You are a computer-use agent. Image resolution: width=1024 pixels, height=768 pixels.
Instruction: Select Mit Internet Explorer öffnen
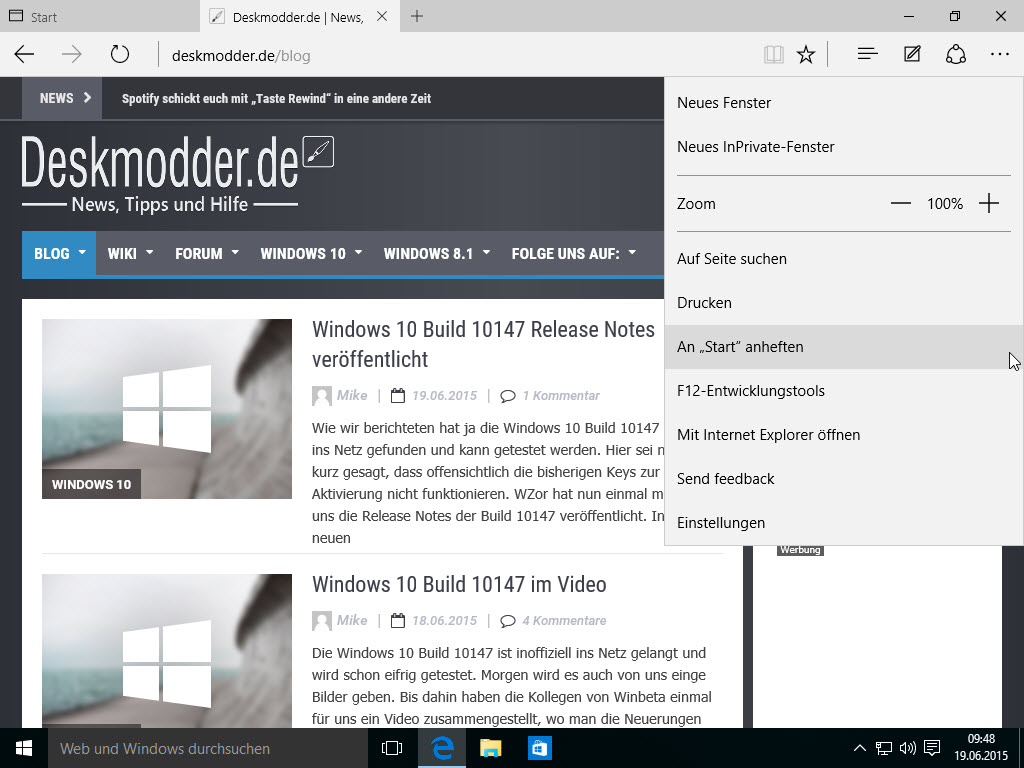[843, 435]
